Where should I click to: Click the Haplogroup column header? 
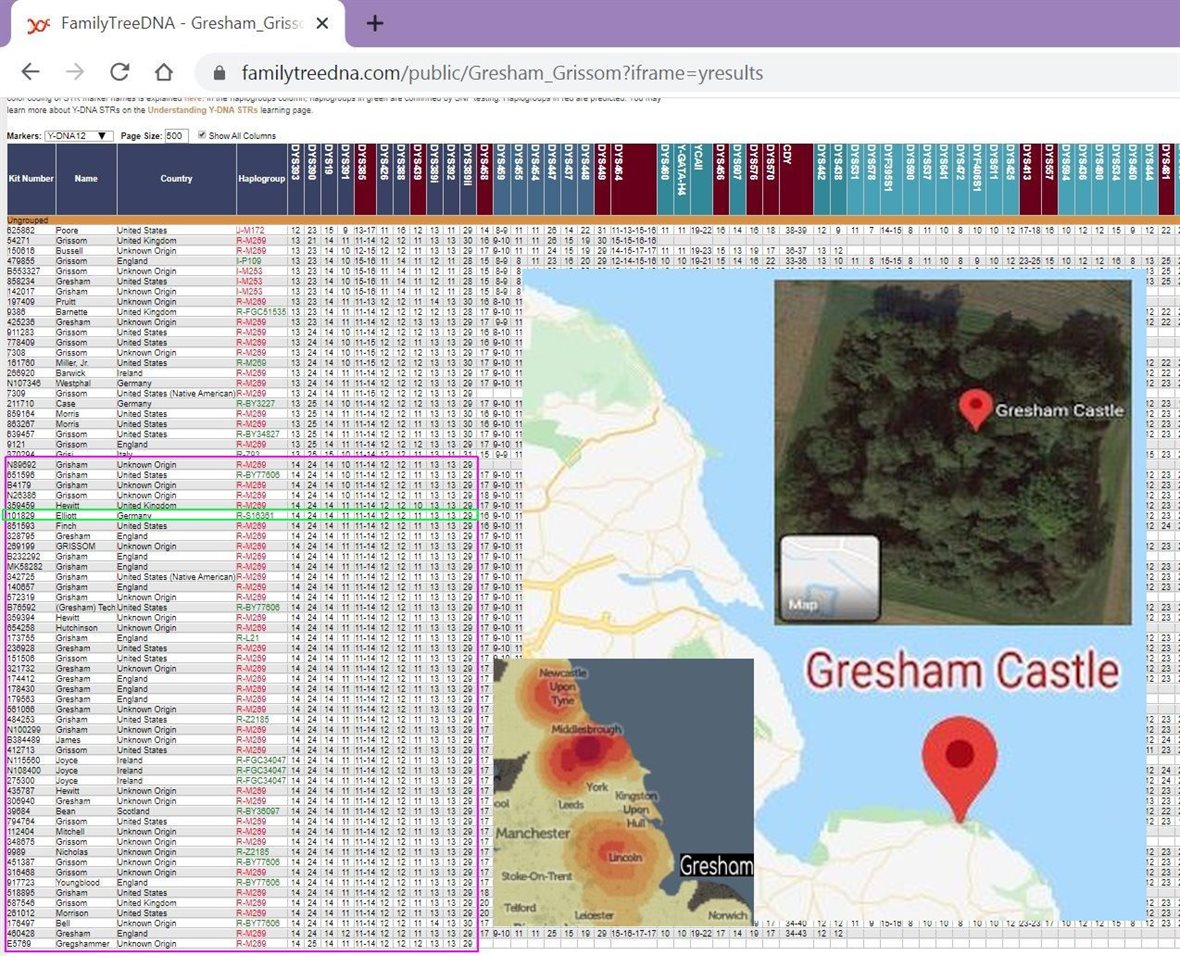pos(262,179)
